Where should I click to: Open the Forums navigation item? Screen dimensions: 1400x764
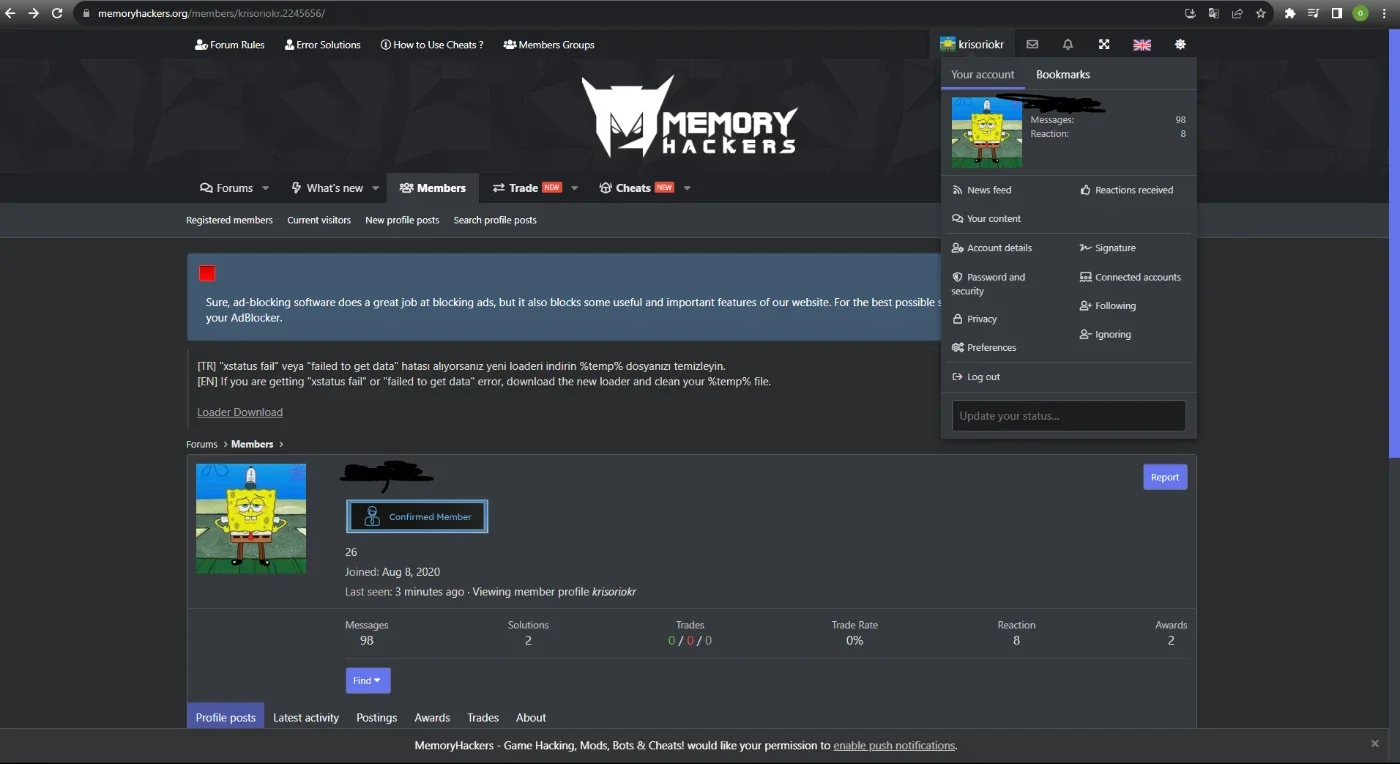pos(227,188)
